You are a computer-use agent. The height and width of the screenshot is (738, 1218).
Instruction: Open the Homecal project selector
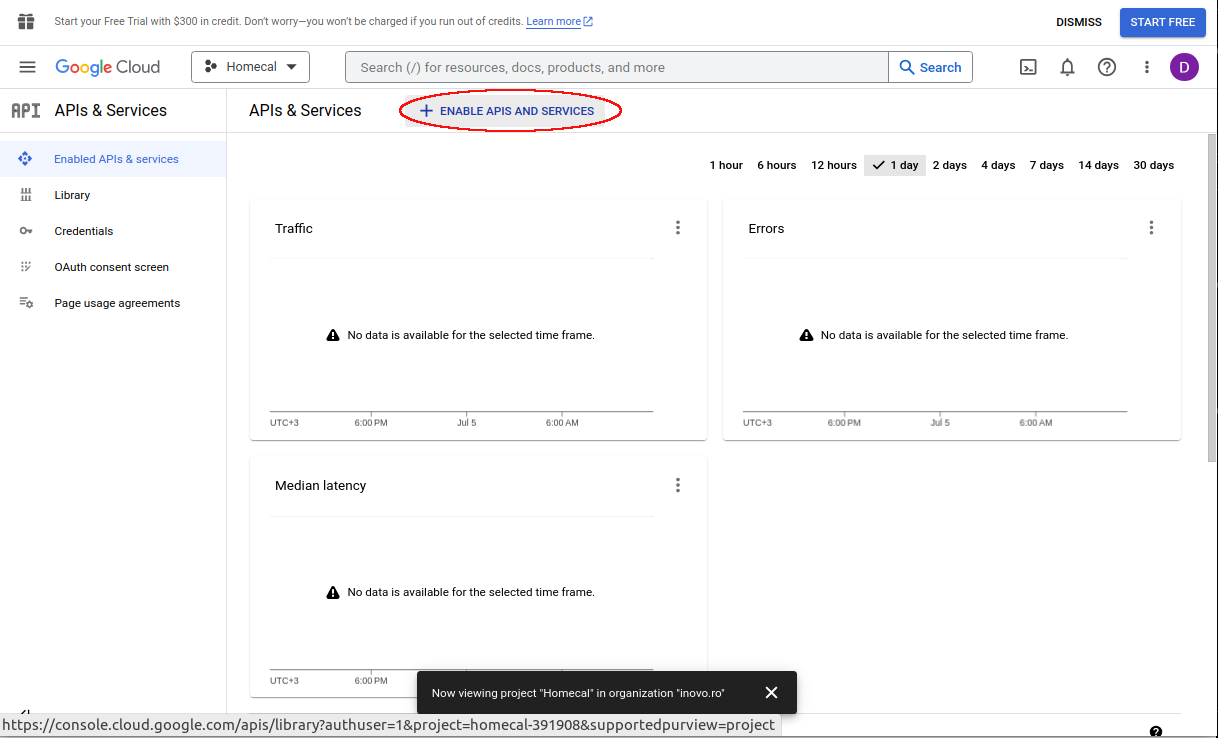(250, 66)
